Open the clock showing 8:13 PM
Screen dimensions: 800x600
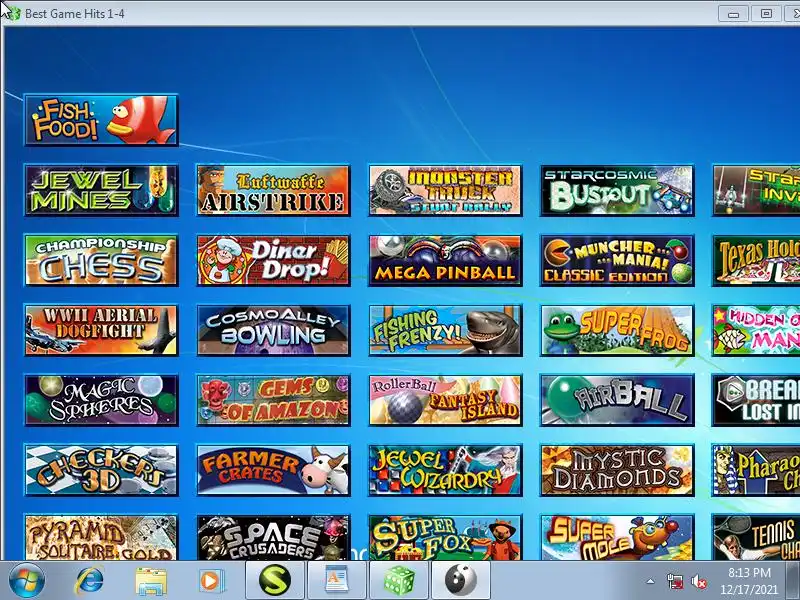coord(749,581)
